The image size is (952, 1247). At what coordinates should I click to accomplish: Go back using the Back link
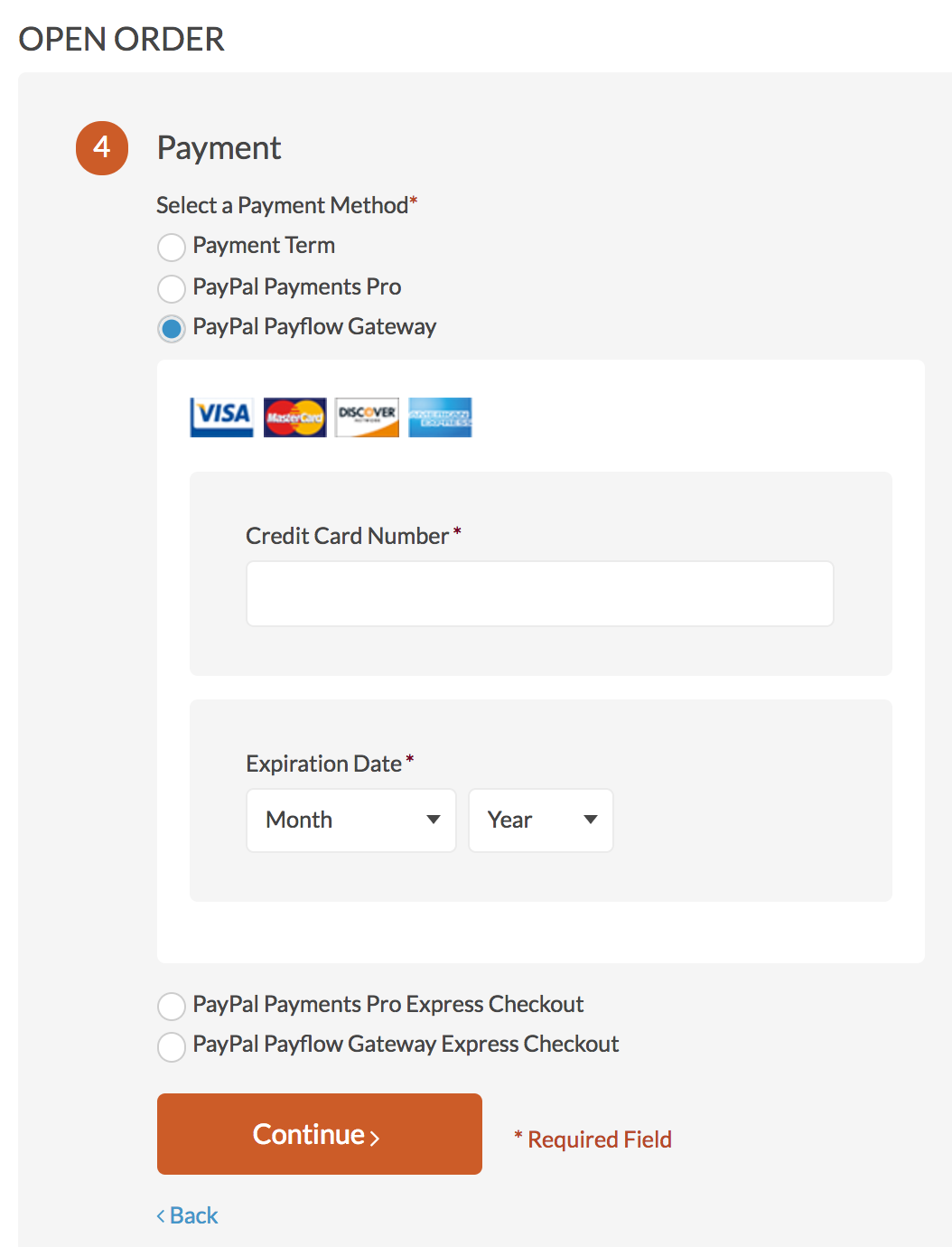tap(188, 1215)
